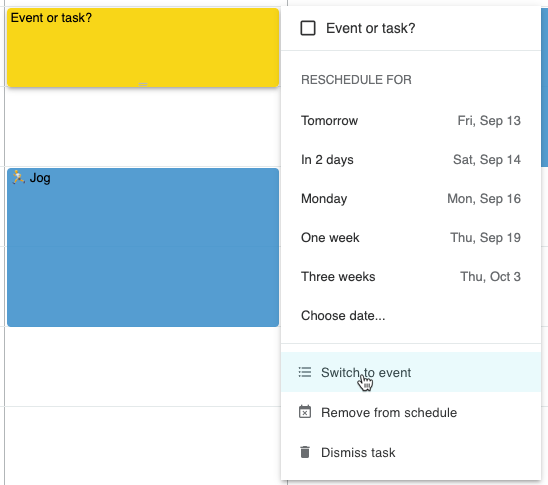The height and width of the screenshot is (485, 548).
Task: Reschedule for Monday
Action: tap(411, 198)
